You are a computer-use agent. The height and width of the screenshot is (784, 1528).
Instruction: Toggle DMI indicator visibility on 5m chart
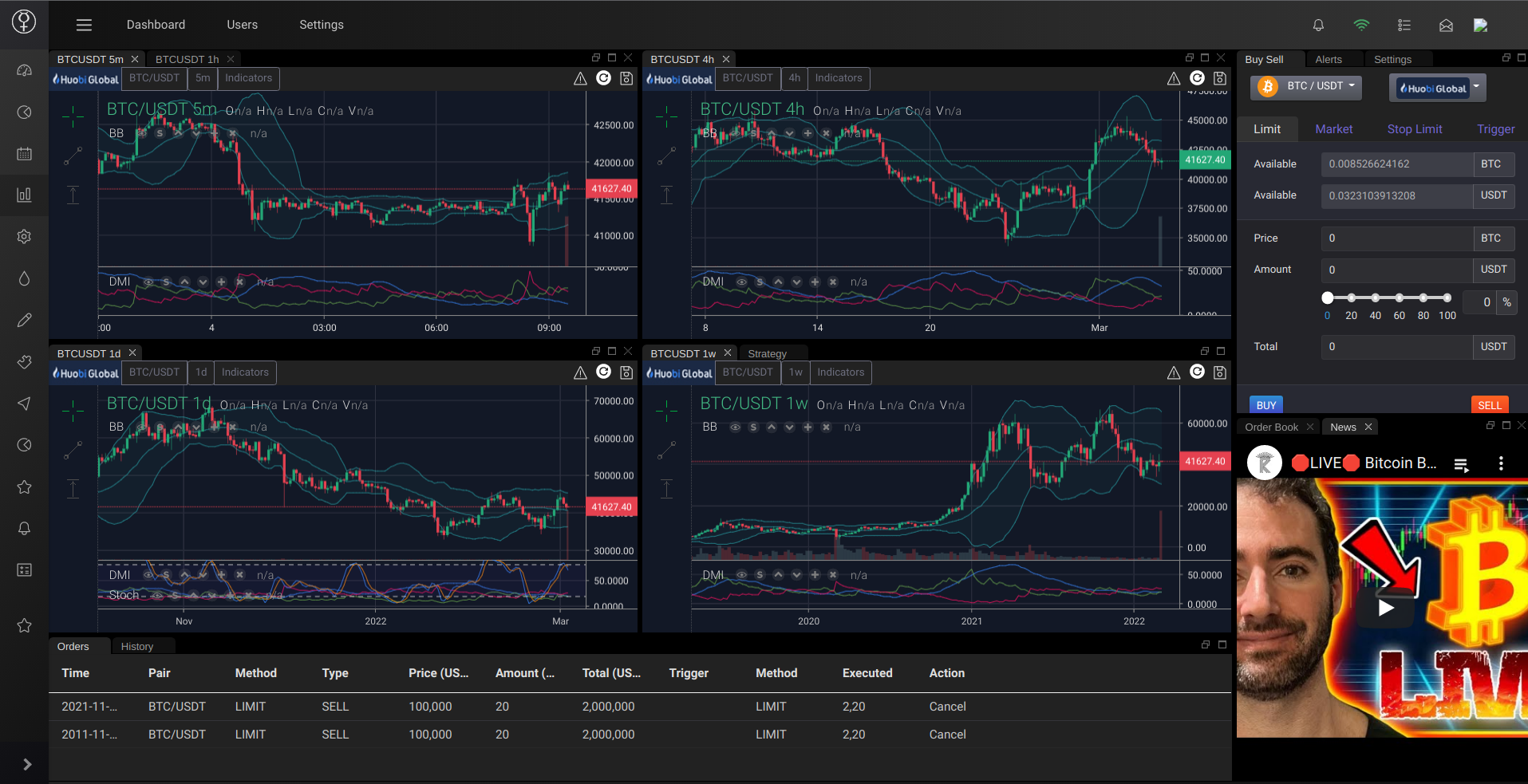(148, 282)
